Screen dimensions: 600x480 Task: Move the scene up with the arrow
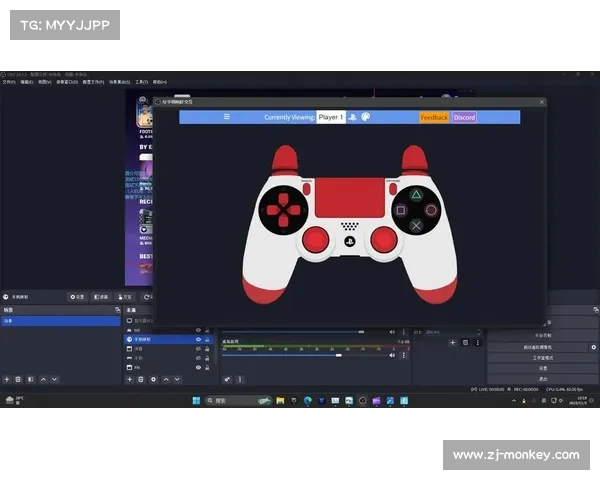click(43, 379)
